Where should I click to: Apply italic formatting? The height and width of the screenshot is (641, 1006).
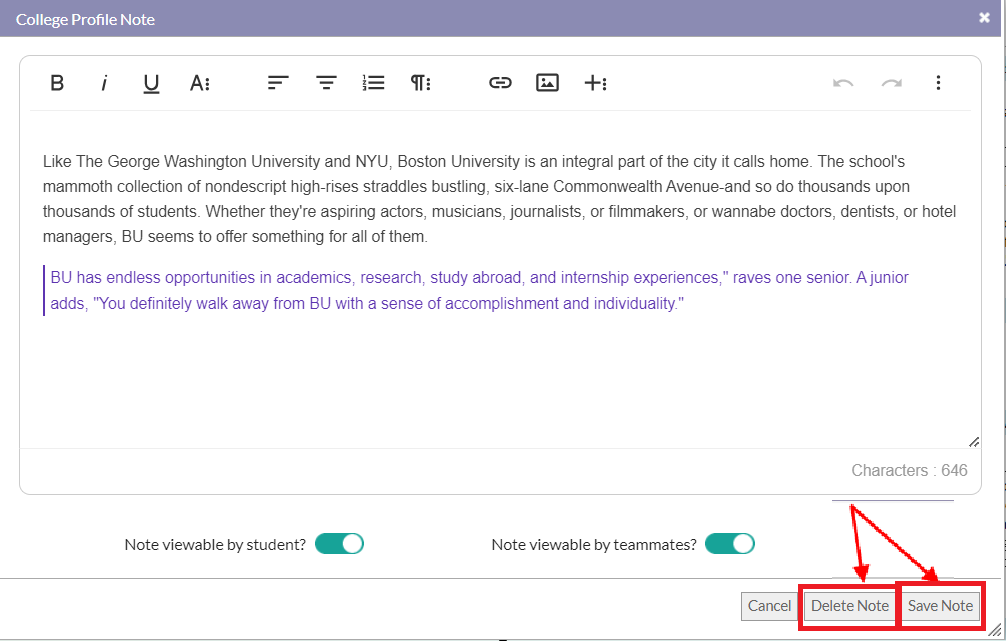tap(104, 83)
